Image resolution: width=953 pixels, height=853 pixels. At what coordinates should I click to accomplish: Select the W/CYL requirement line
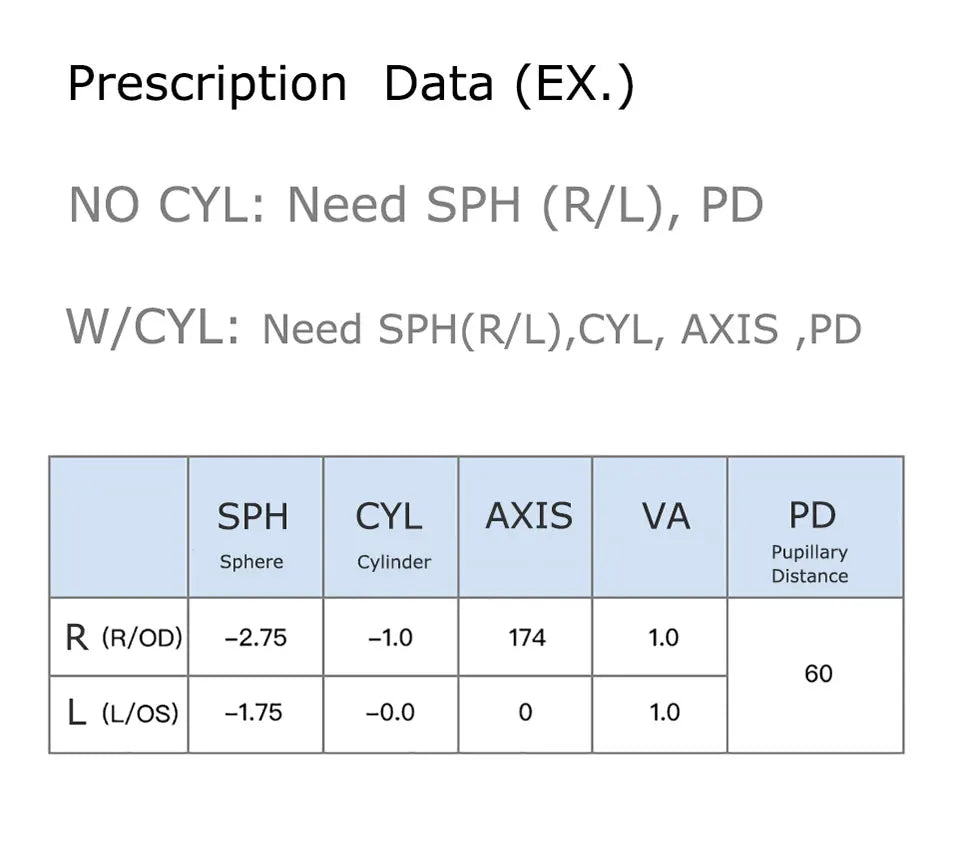pyautogui.click(x=463, y=327)
